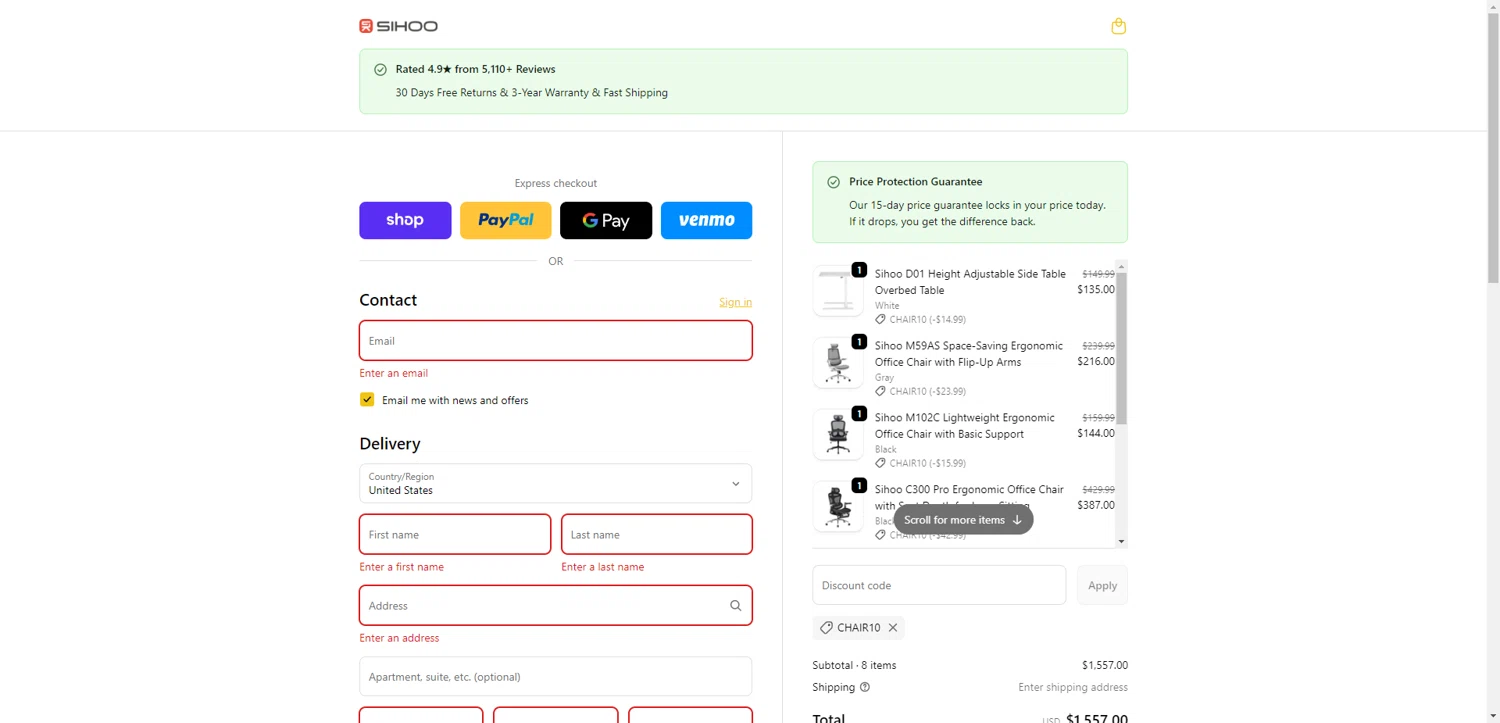Pay using Google Pay
This screenshot has width=1500, height=723.
click(x=606, y=220)
